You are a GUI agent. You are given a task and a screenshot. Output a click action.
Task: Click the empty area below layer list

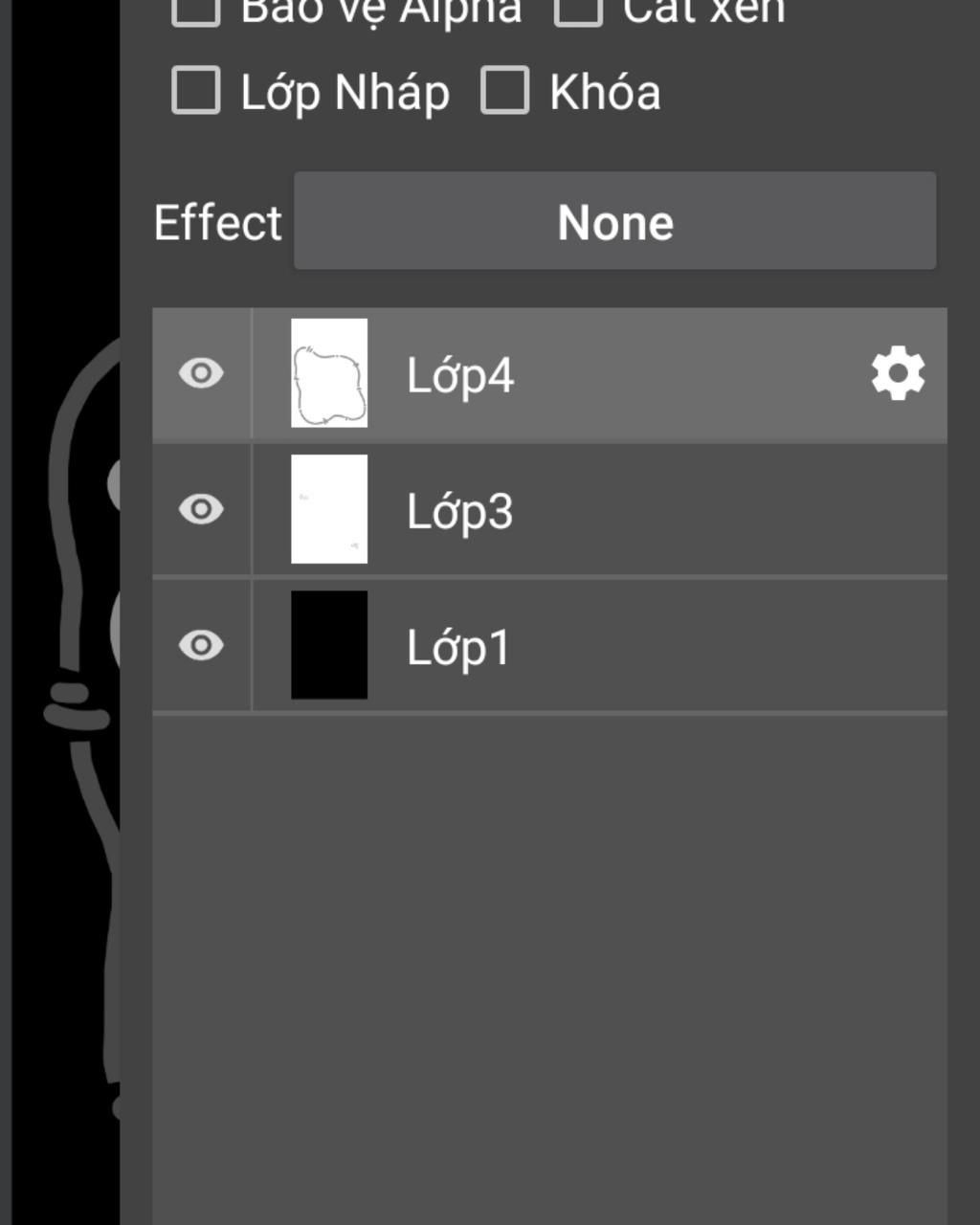click(549, 969)
